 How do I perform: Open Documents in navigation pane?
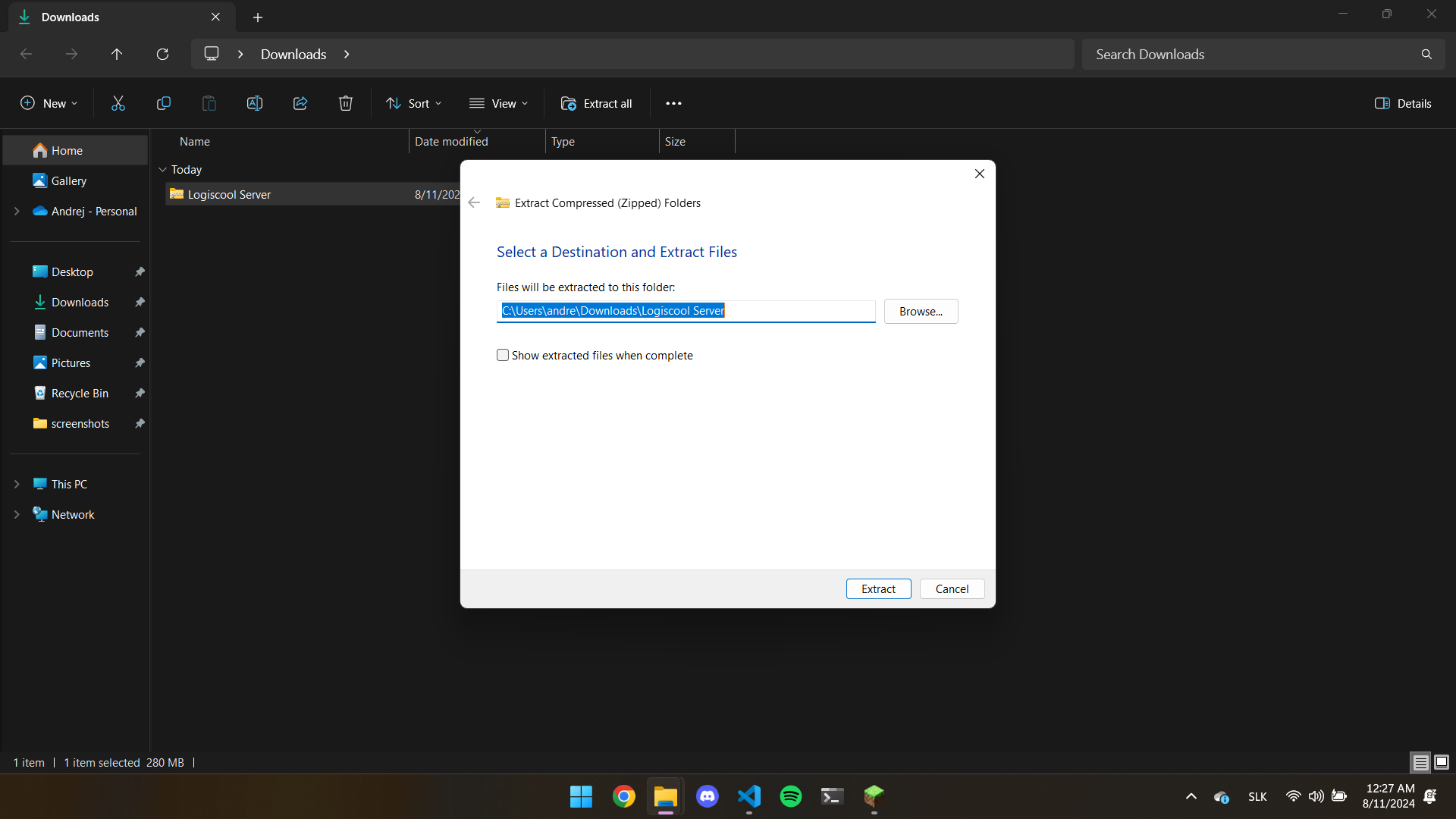75,333
